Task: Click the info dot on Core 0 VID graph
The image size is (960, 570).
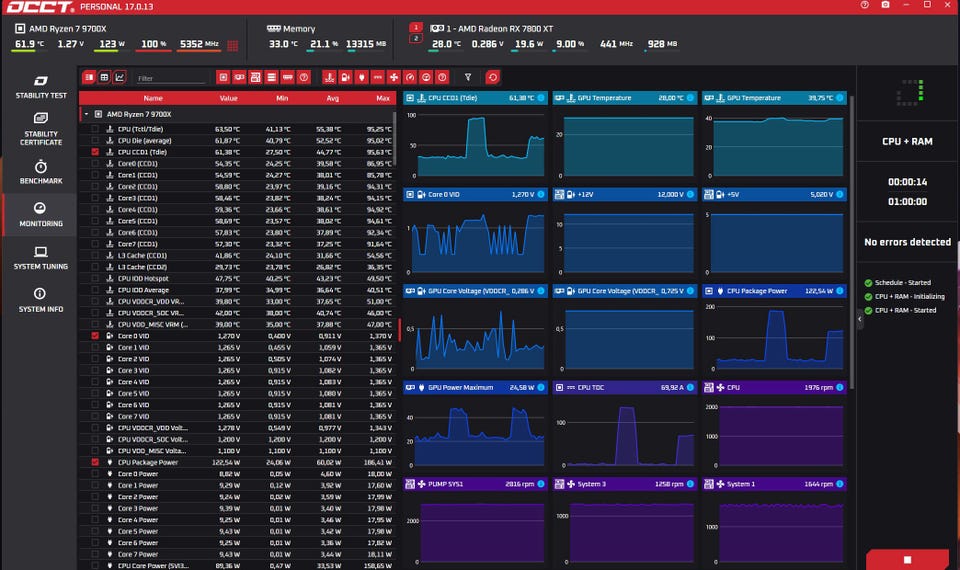Action: (541, 195)
